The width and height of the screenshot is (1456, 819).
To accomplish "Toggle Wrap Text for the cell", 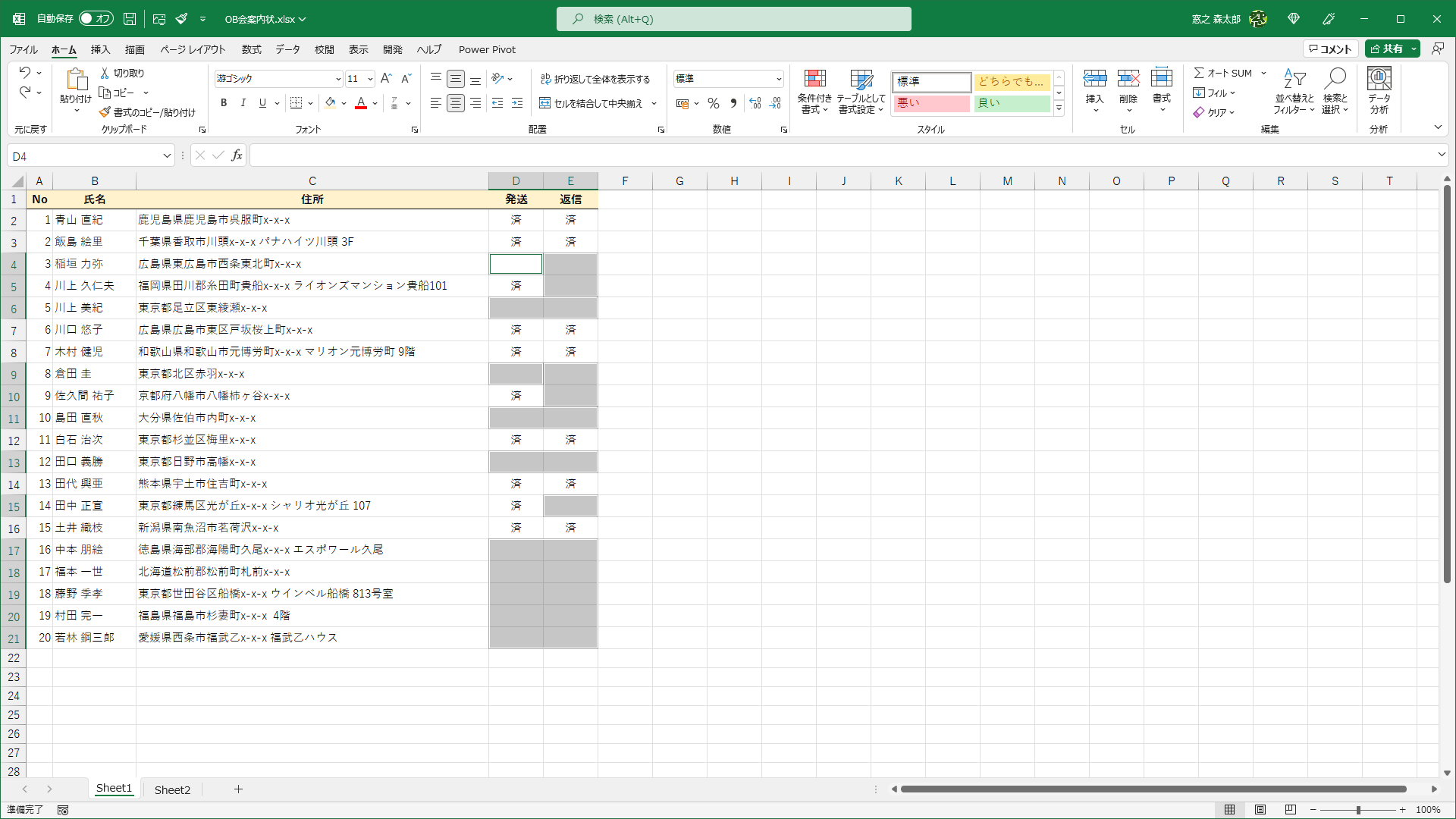I will pyautogui.click(x=595, y=79).
